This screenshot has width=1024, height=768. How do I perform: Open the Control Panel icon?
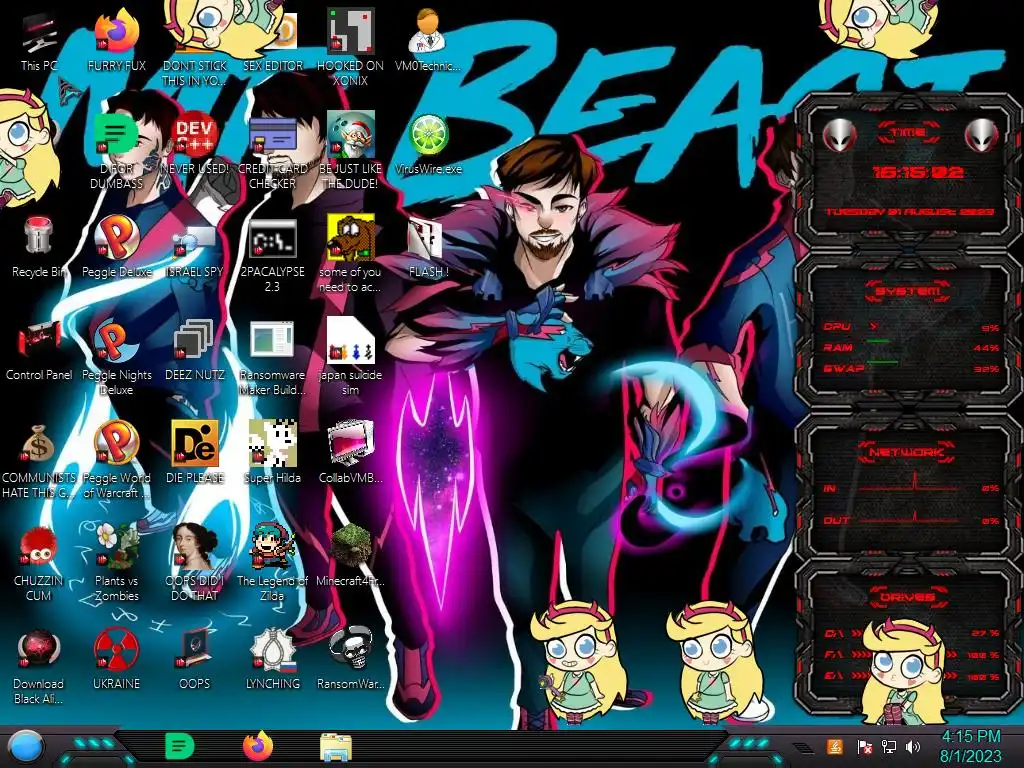click(38, 351)
